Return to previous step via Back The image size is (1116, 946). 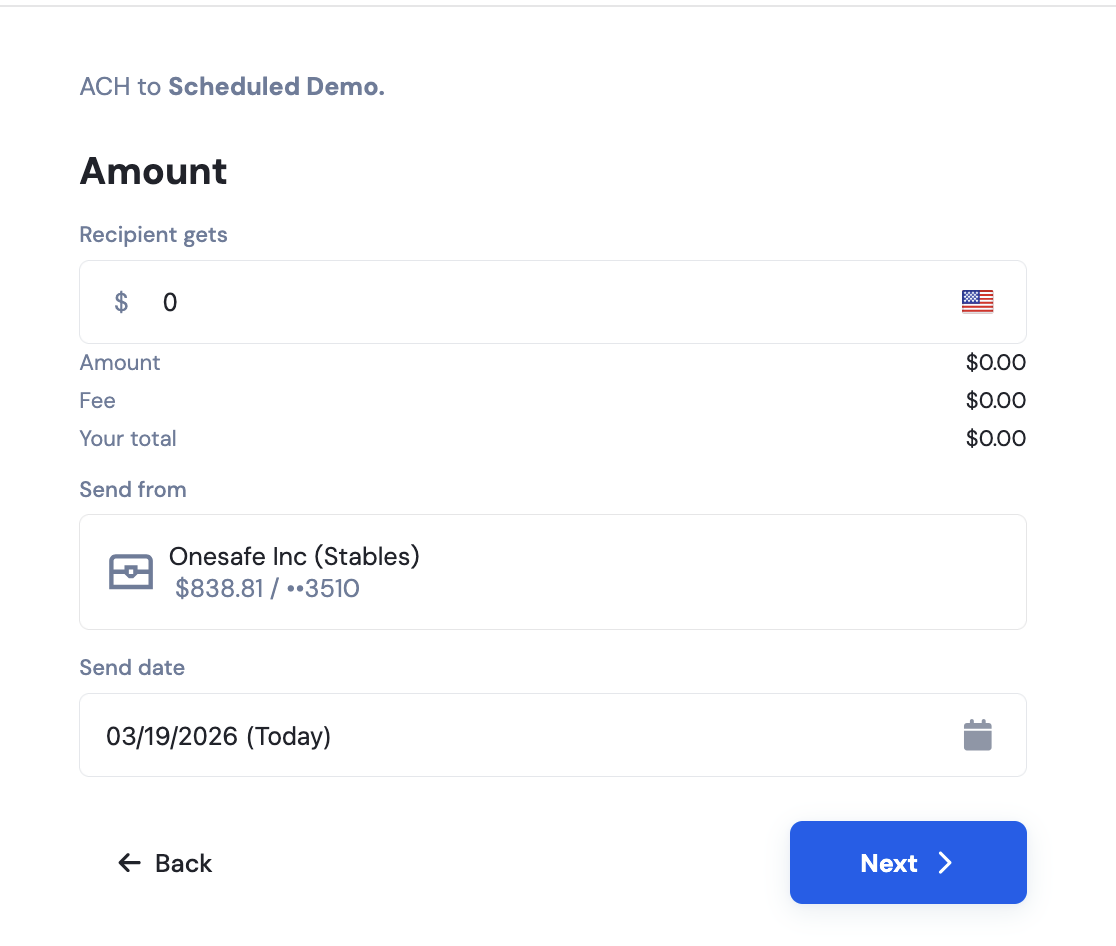click(x=165, y=863)
